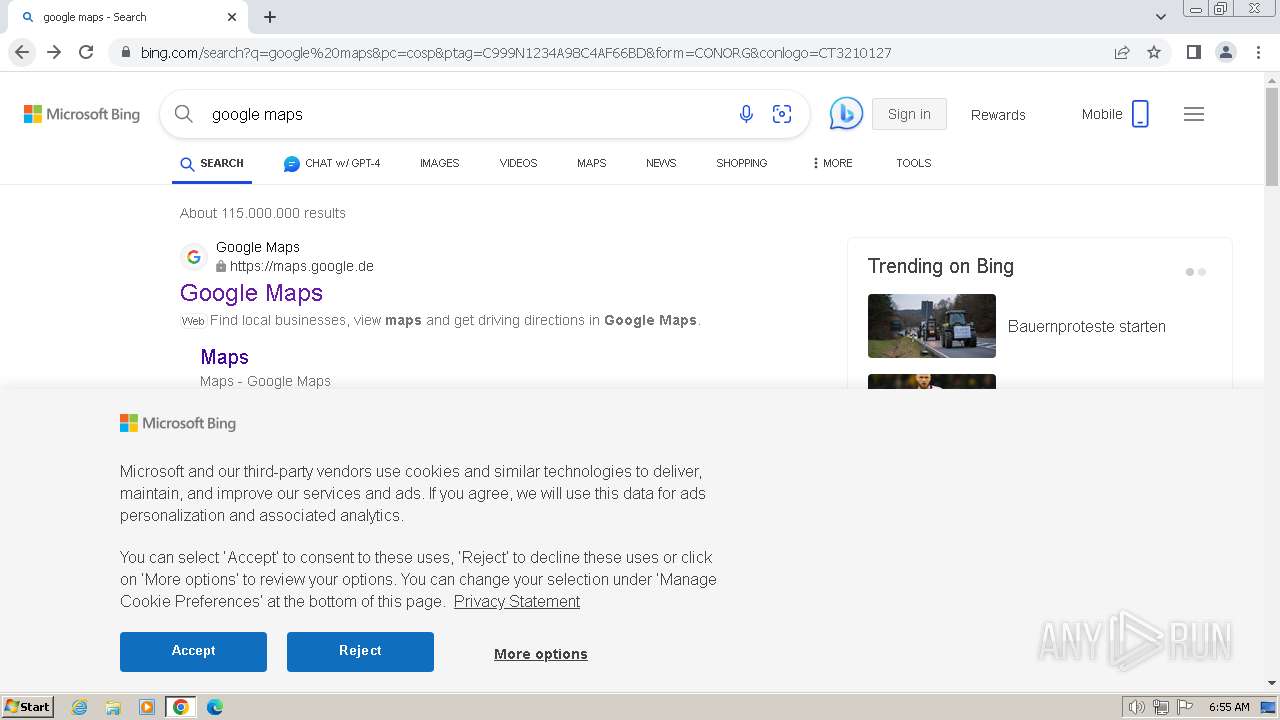Open the side panel icon
Screen dimensions: 1280x720
[x=1193, y=52]
